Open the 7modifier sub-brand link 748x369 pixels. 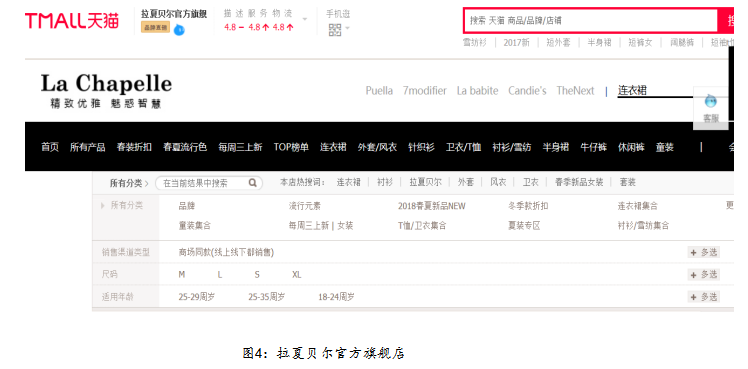tap(425, 91)
